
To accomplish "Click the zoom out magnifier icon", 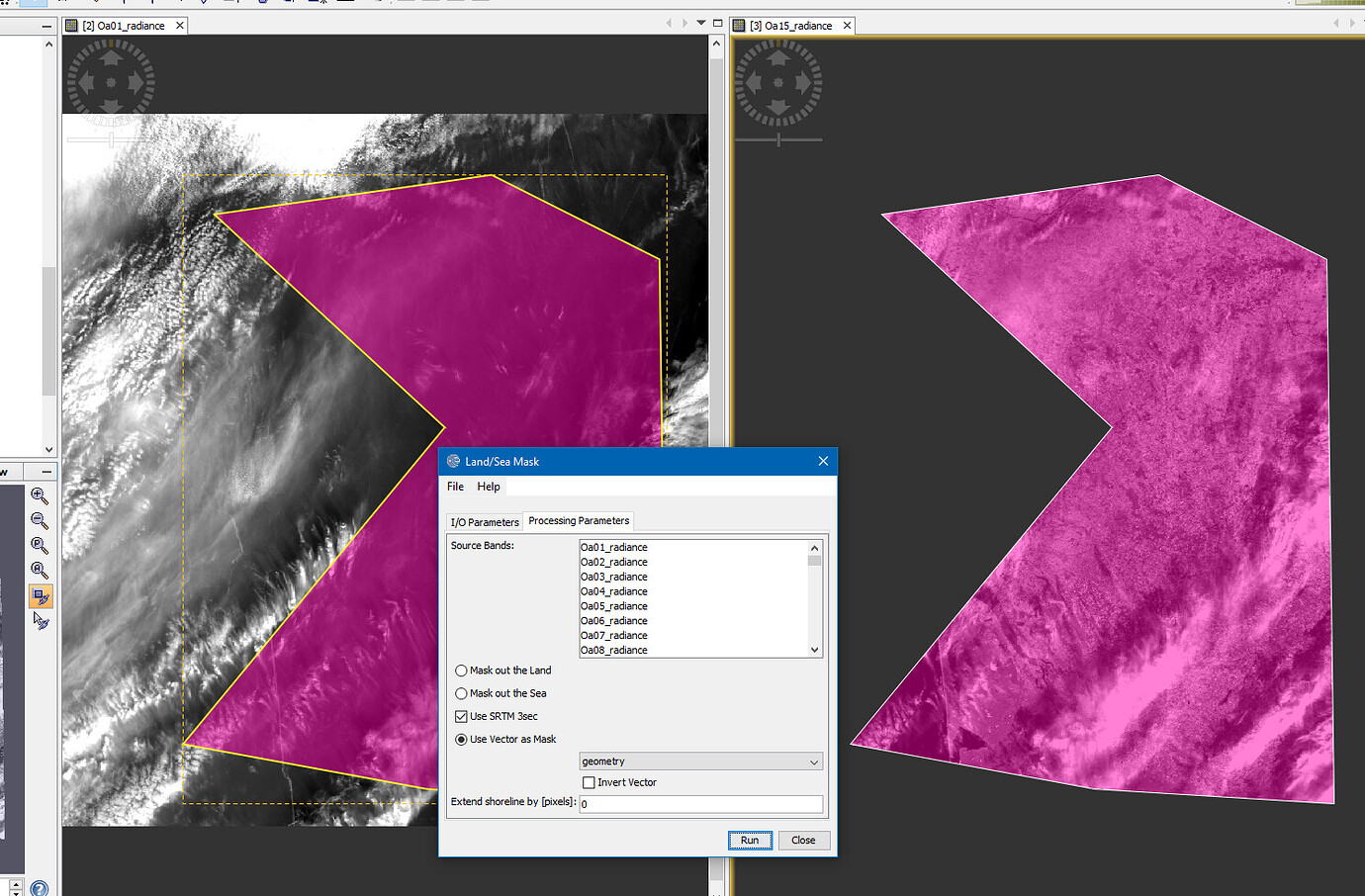I will [x=40, y=520].
